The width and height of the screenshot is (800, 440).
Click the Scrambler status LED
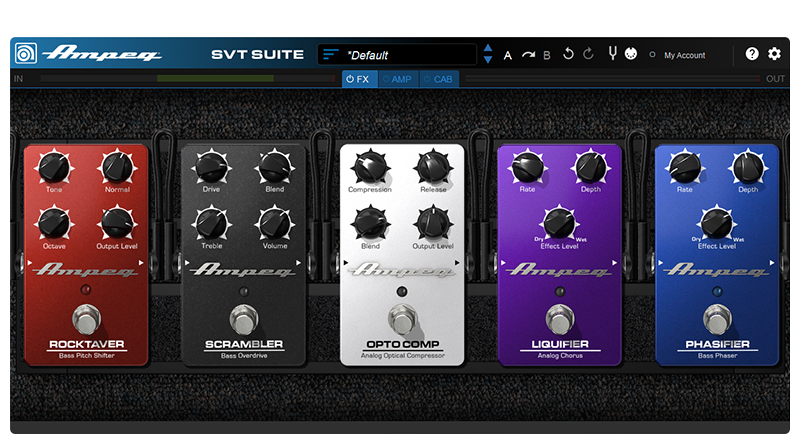(244, 291)
